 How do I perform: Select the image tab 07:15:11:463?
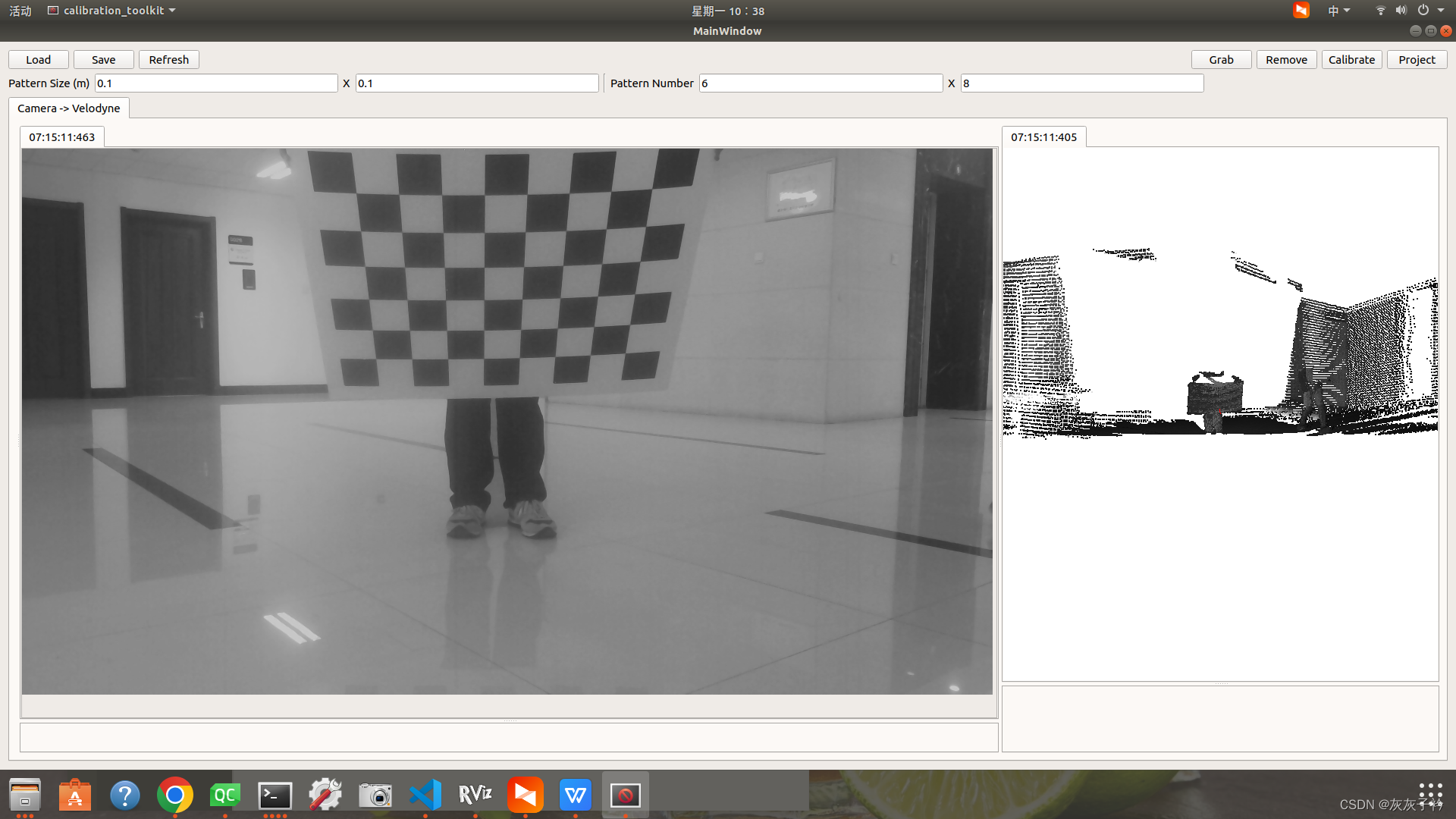click(62, 137)
